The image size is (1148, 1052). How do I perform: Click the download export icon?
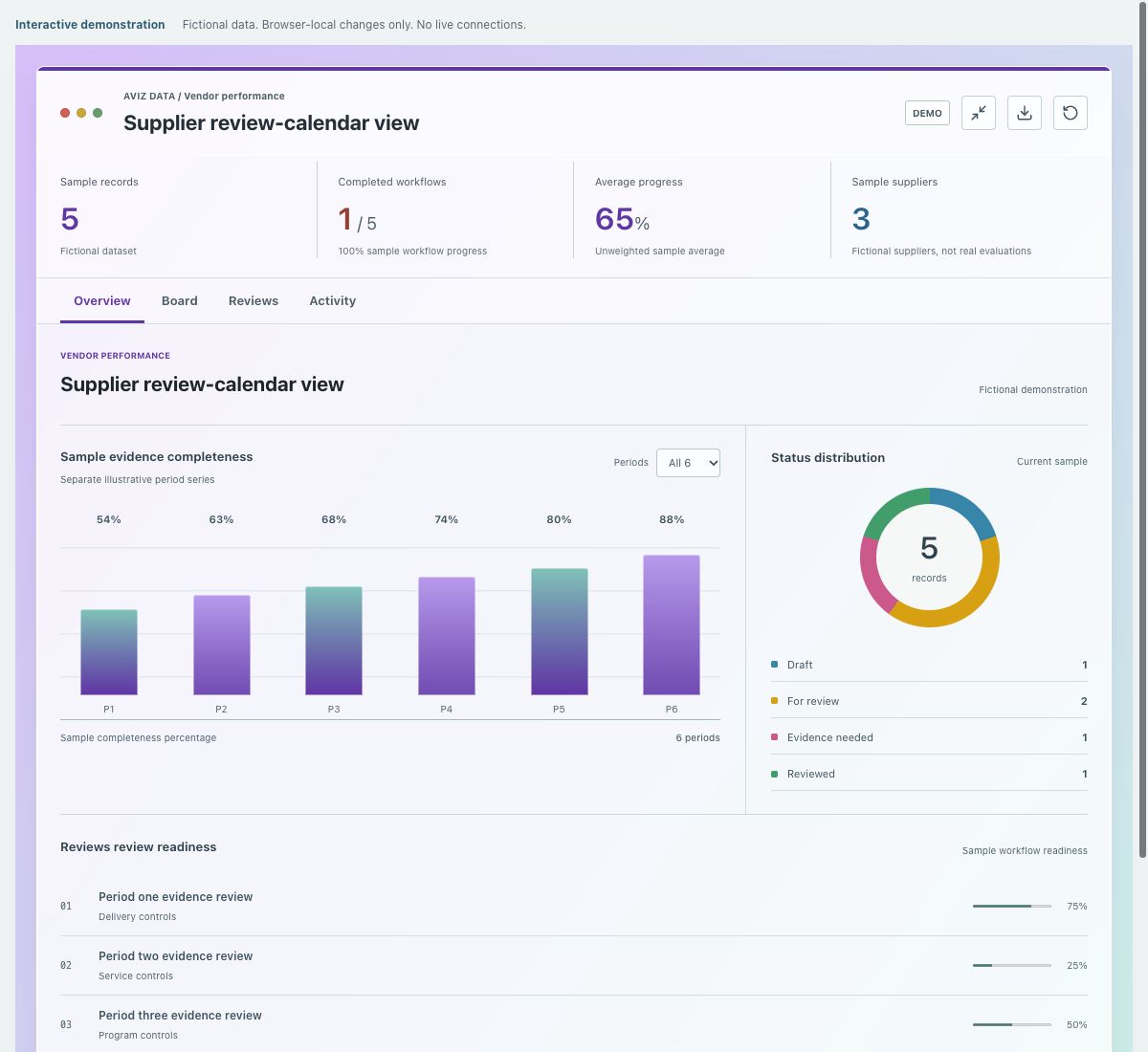pos(1024,113)
